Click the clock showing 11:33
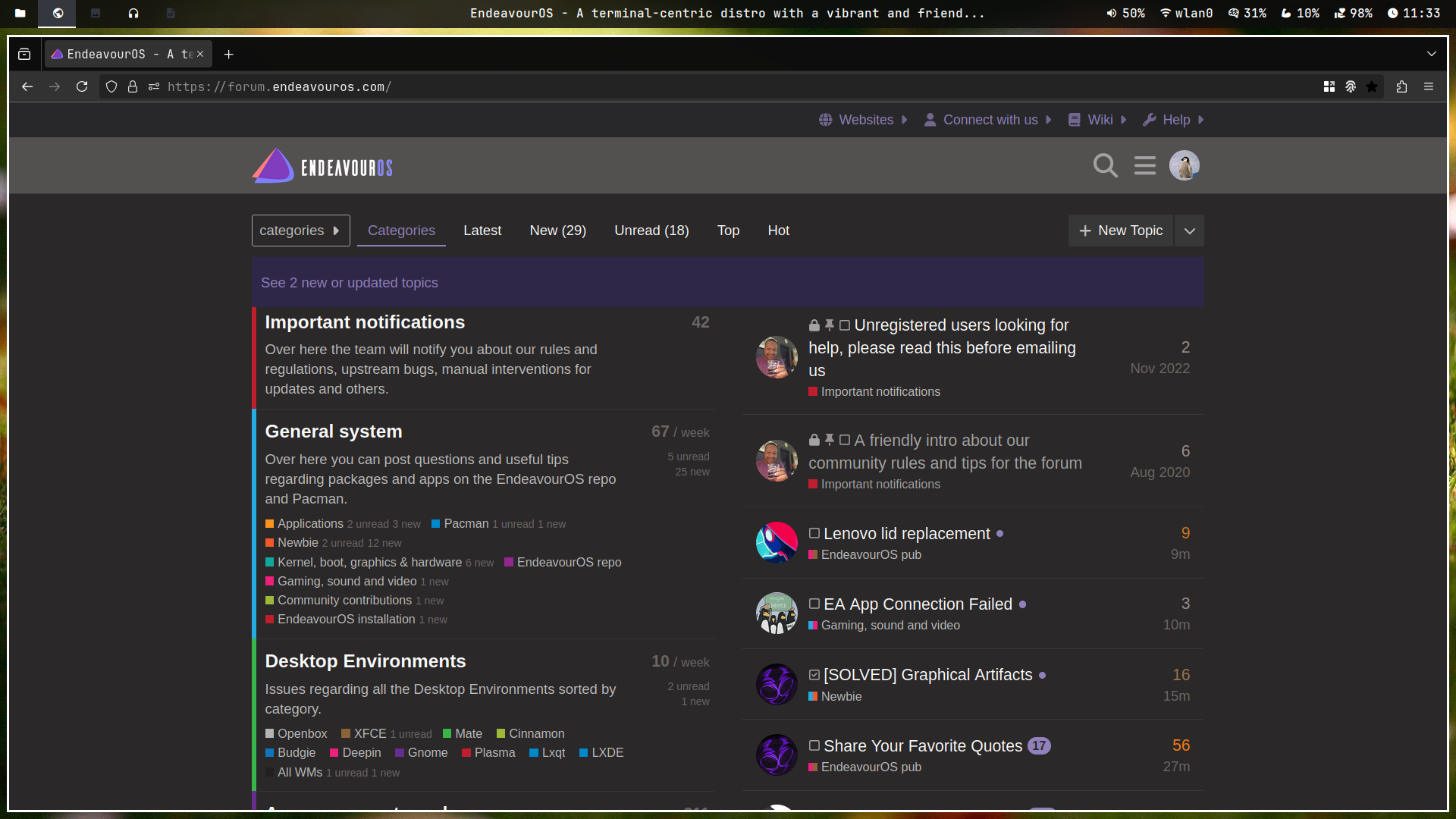 [1414, 13]
